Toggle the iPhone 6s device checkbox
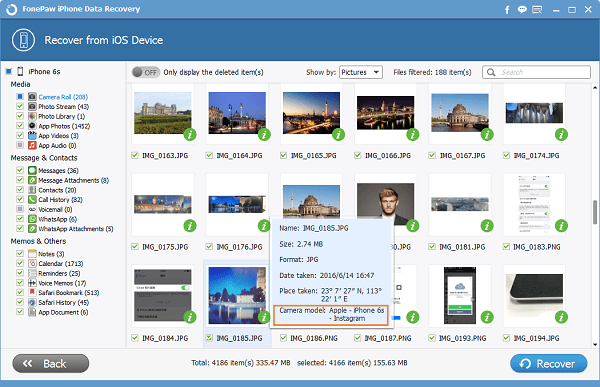The height and width of the screenshot is (387, 600). 8,71
